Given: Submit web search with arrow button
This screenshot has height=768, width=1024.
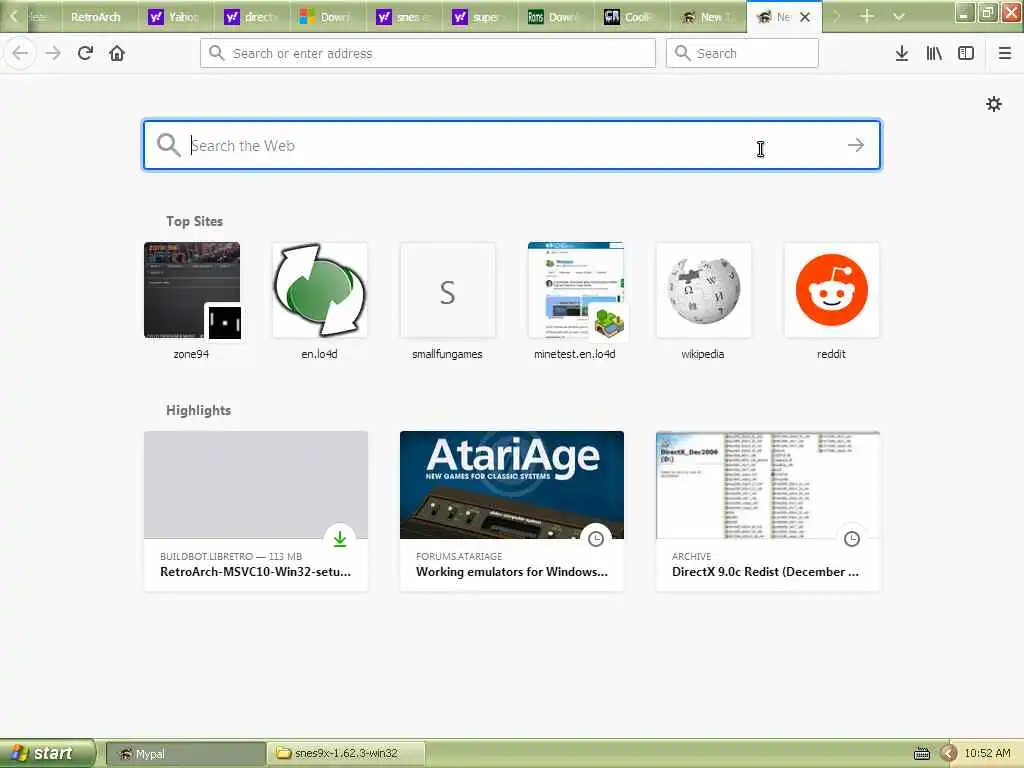Looking at the screenshot, I should [x=856, y=145].
